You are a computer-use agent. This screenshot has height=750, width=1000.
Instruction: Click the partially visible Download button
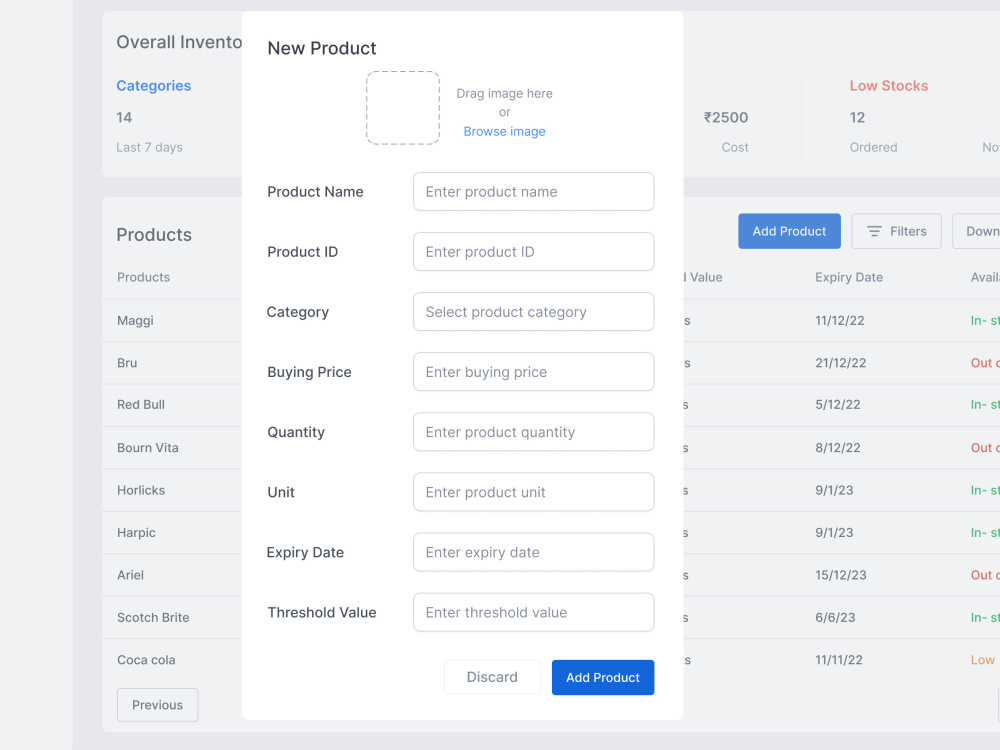tap(976, 231)
